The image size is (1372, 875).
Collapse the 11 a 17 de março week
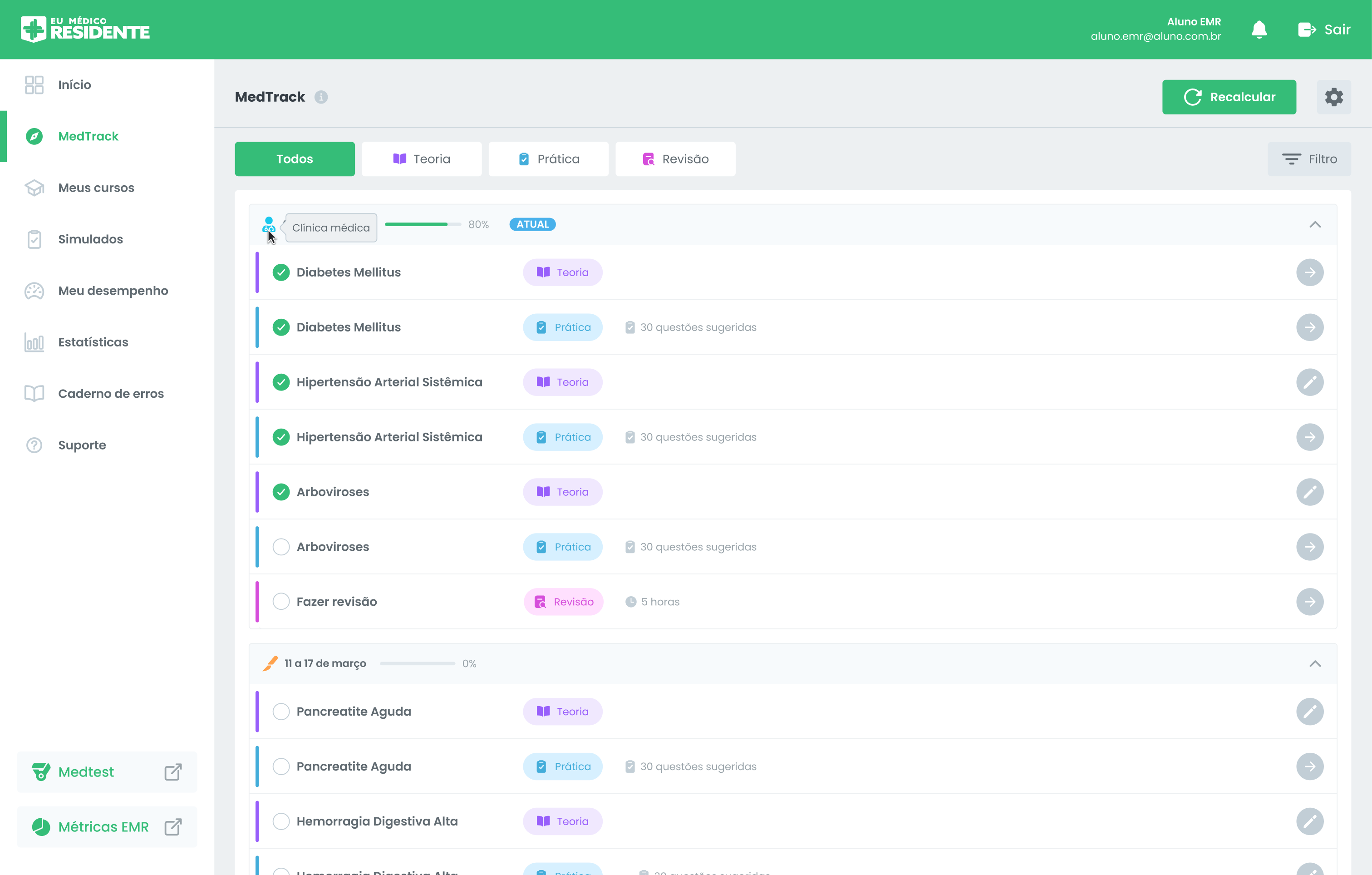pyautogui.click(x=1316, y=663)
